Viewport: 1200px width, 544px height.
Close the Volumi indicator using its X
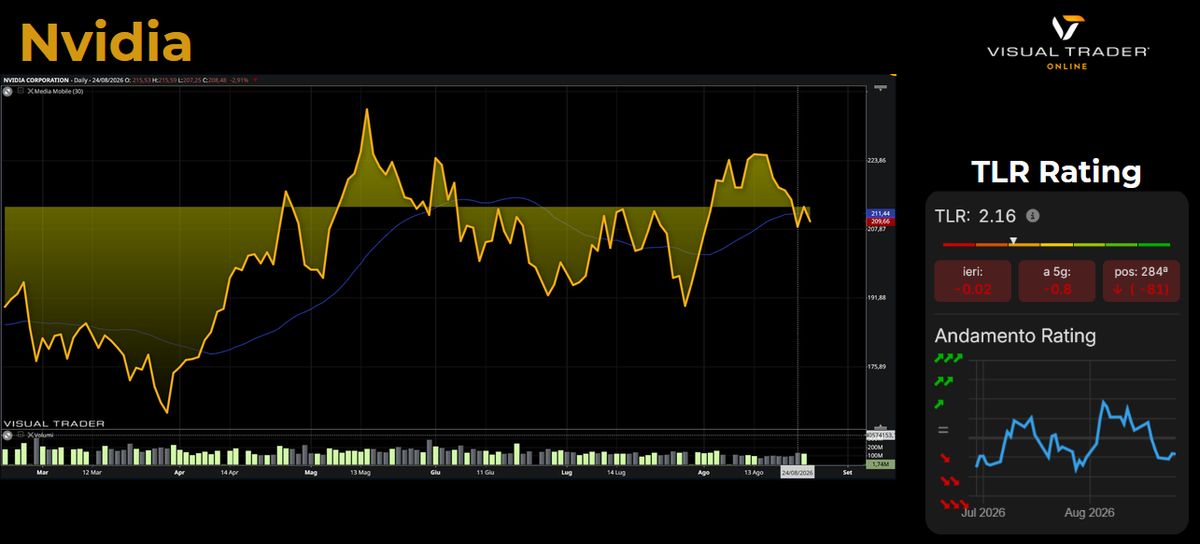30,435
